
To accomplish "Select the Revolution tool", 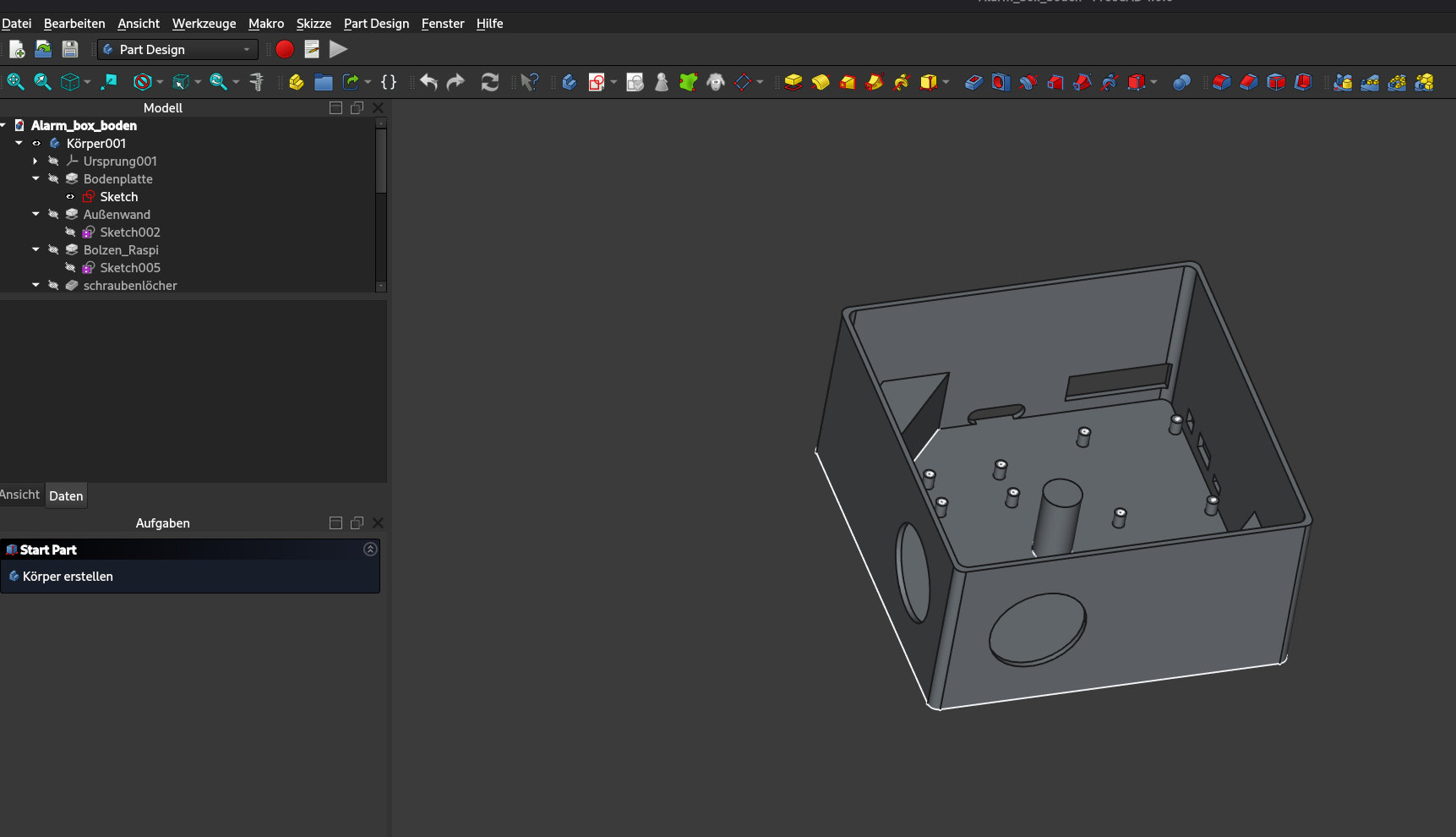I will 820,82.
